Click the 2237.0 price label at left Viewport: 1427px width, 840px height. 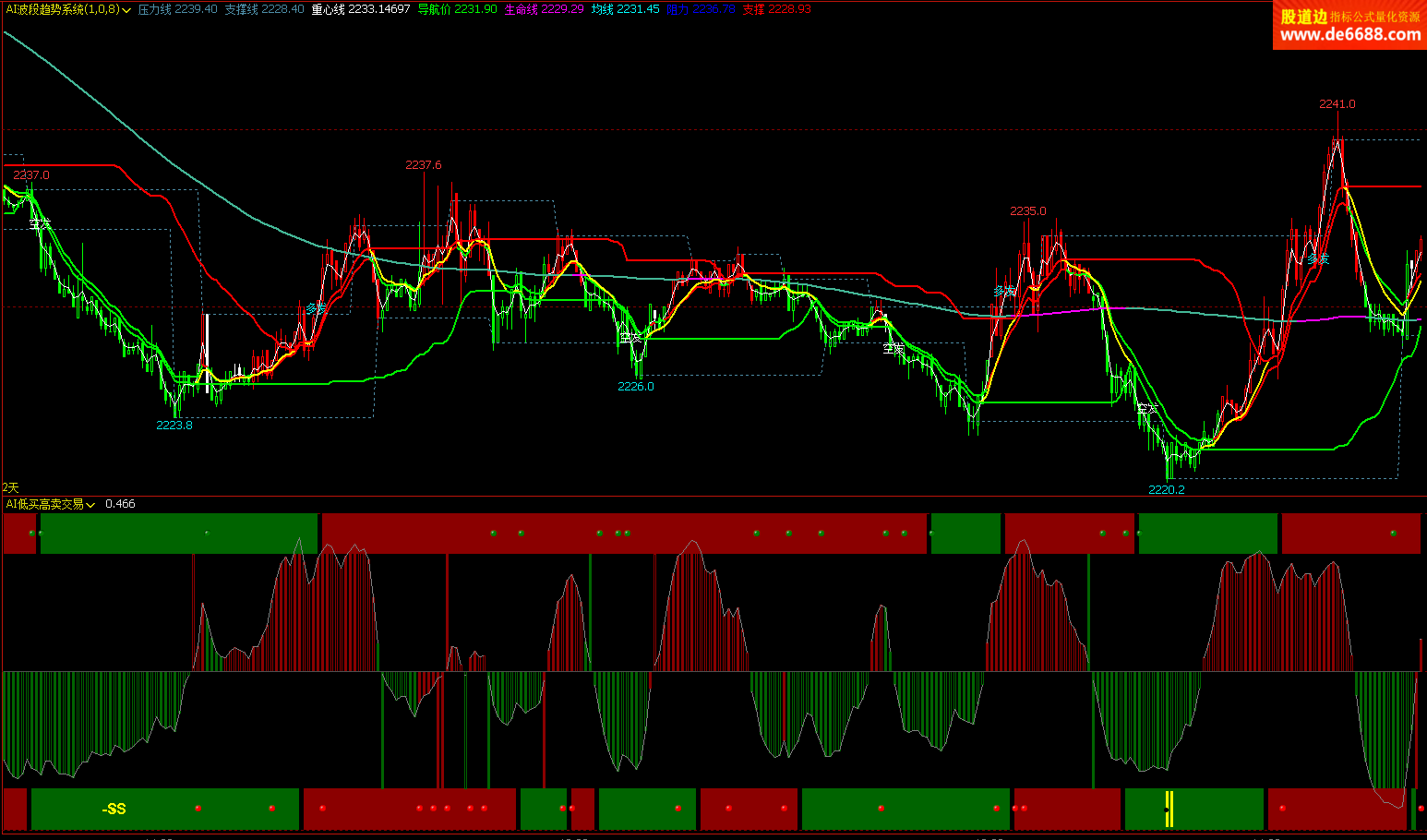click(x=31, y=175)
